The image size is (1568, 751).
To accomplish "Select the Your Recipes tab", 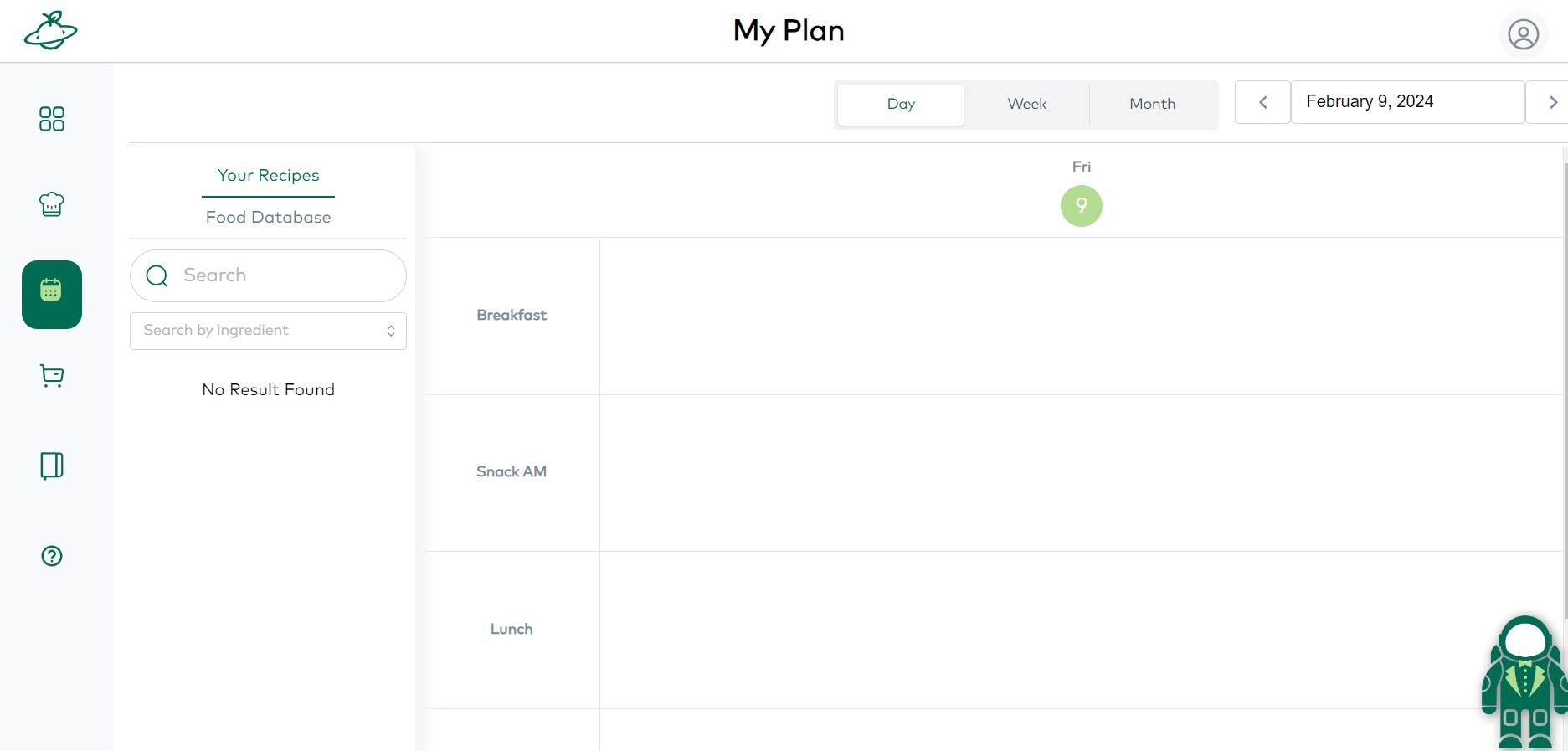I will [x=268, y=175].
